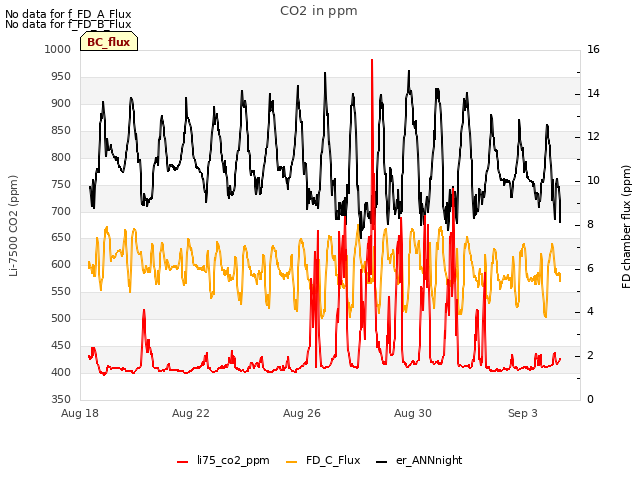Image resolution: width=640 pixels, height=480 pixels.
Task: Click the 600 left y-axis label
Action: coord(61,264)
